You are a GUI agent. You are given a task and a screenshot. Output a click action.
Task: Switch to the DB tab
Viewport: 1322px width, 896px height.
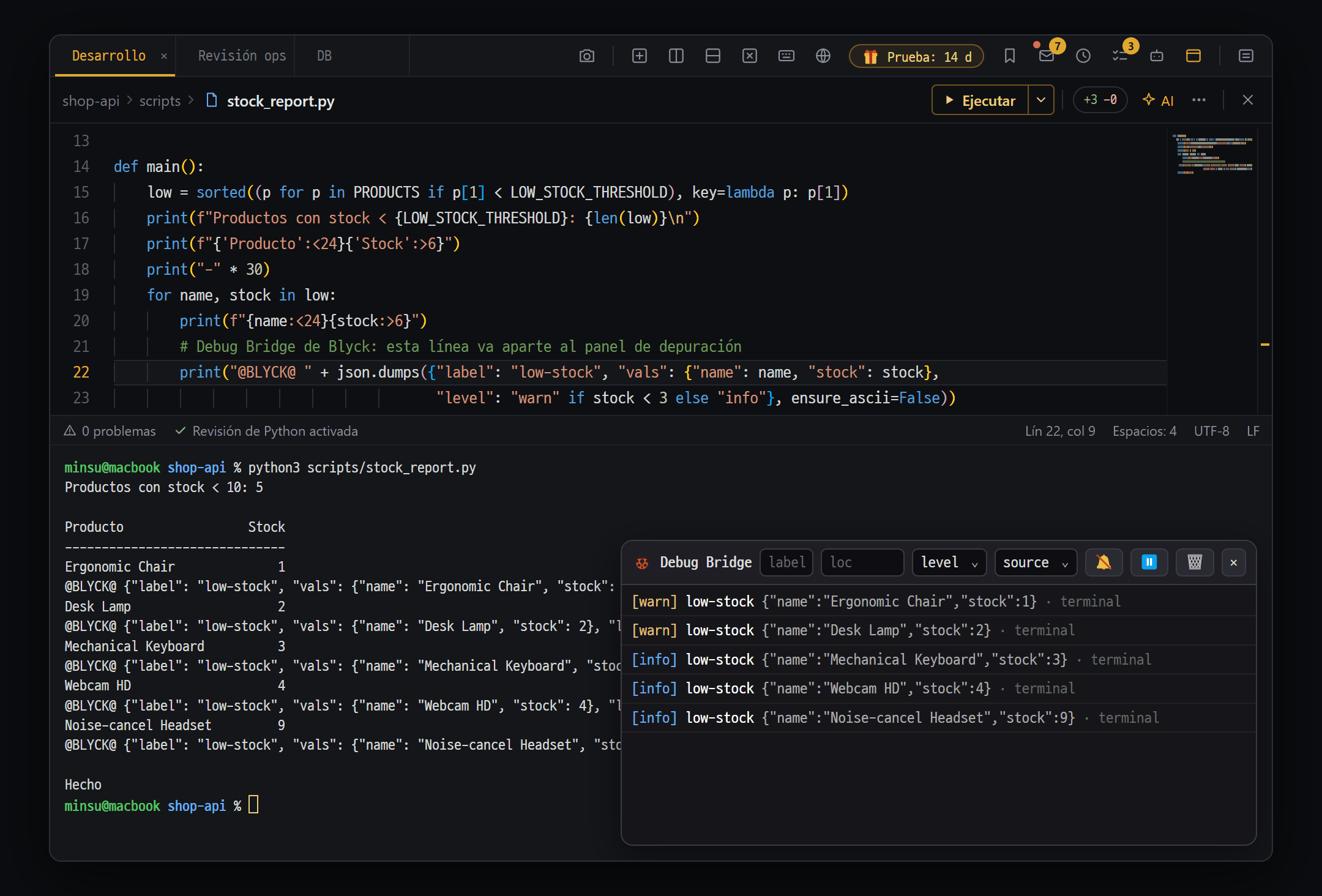[x=324, y=56]
